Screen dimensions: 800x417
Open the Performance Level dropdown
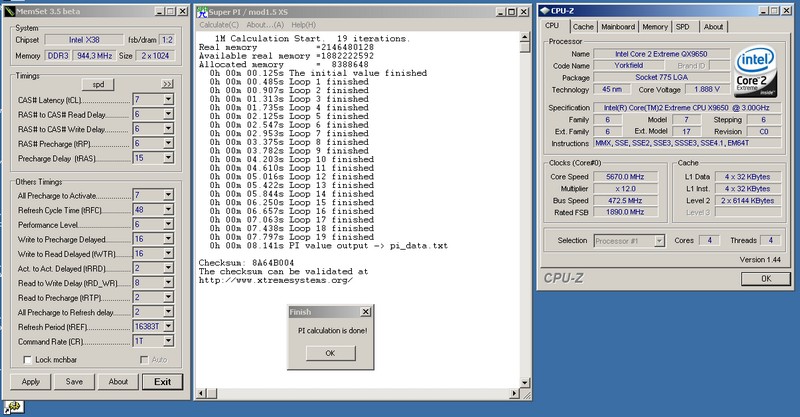168,224
